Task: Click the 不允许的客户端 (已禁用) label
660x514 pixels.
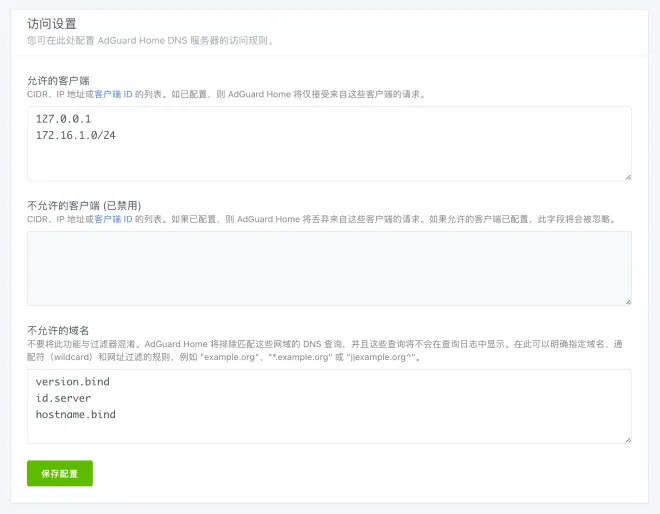Action: point(84,206)
